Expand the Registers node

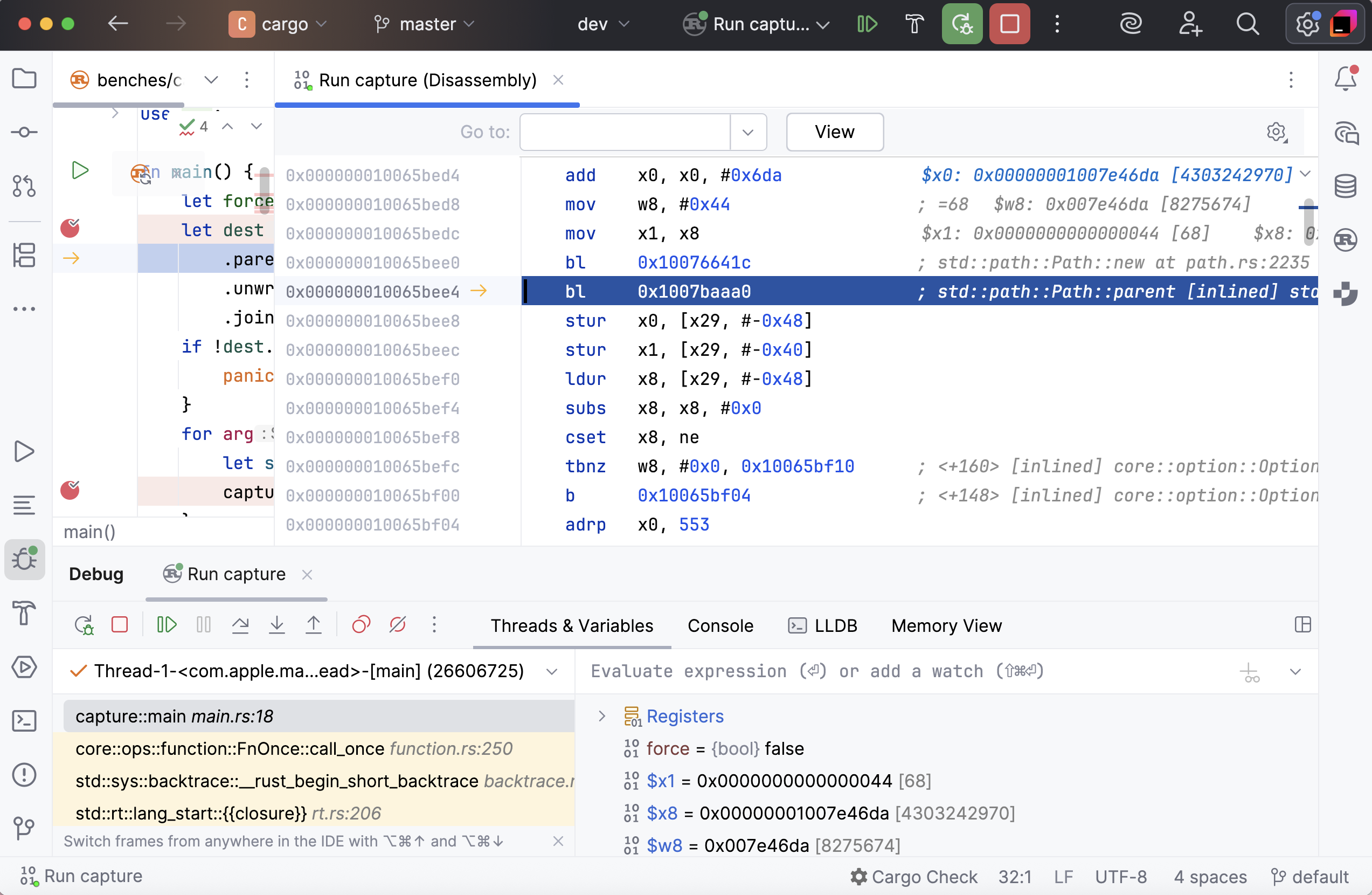pyautogui.click(x=602, y=716)
